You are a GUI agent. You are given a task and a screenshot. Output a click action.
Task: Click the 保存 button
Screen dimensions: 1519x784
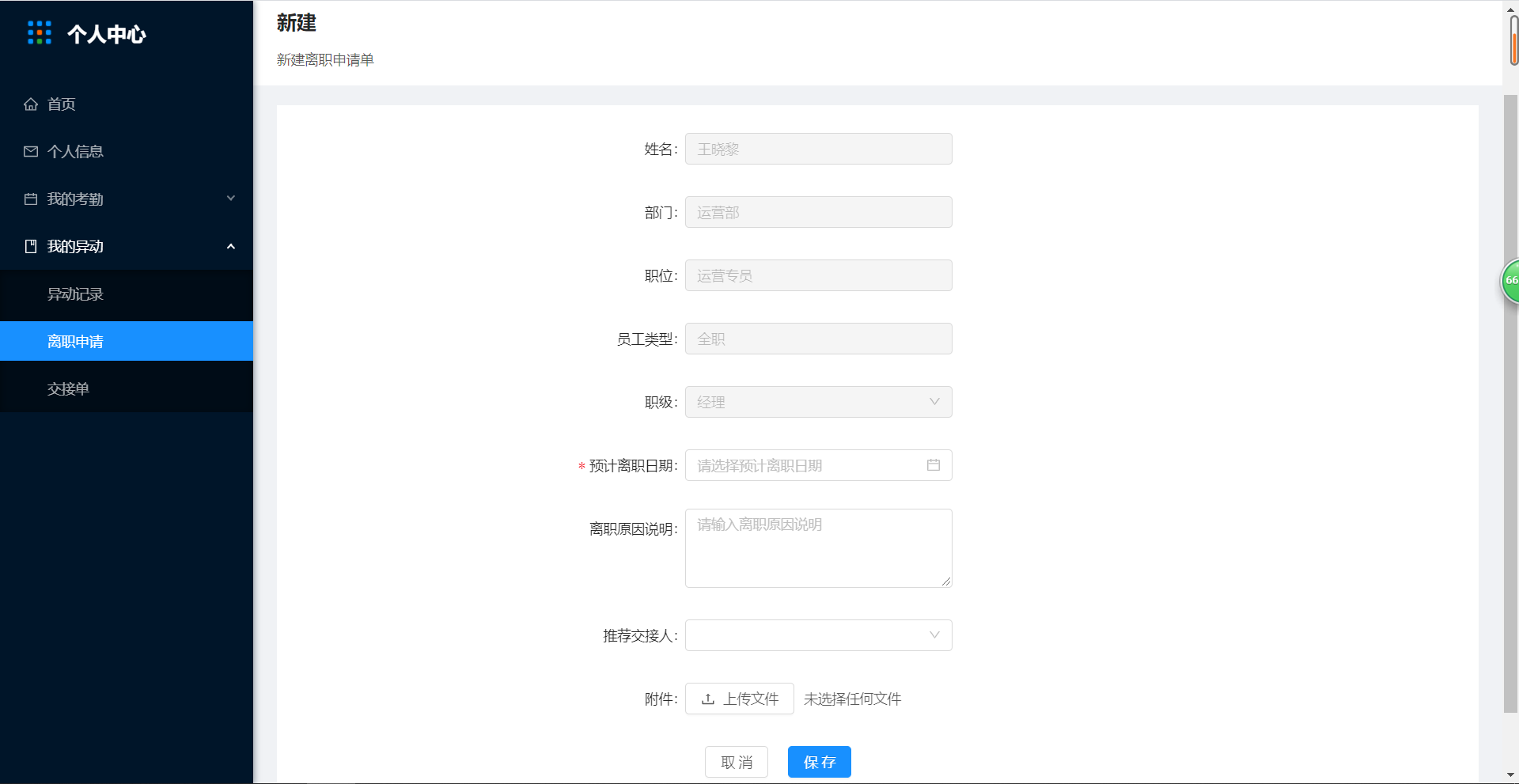819,762
